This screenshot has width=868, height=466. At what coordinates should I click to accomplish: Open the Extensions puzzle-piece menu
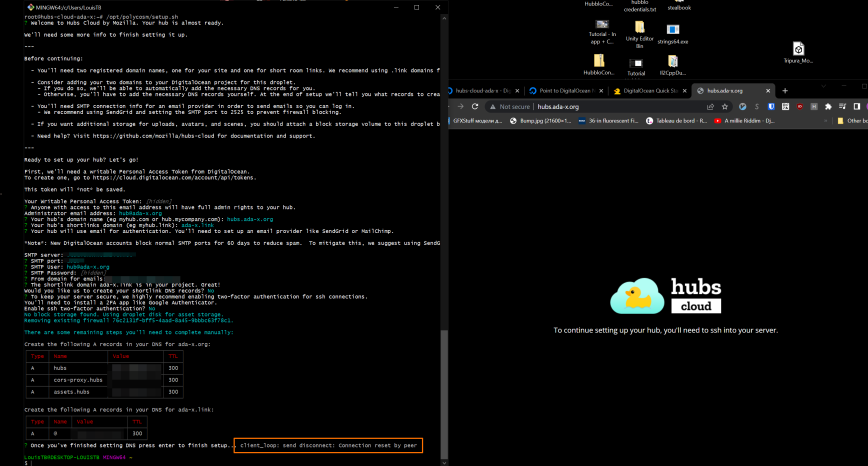pos(828,106)
